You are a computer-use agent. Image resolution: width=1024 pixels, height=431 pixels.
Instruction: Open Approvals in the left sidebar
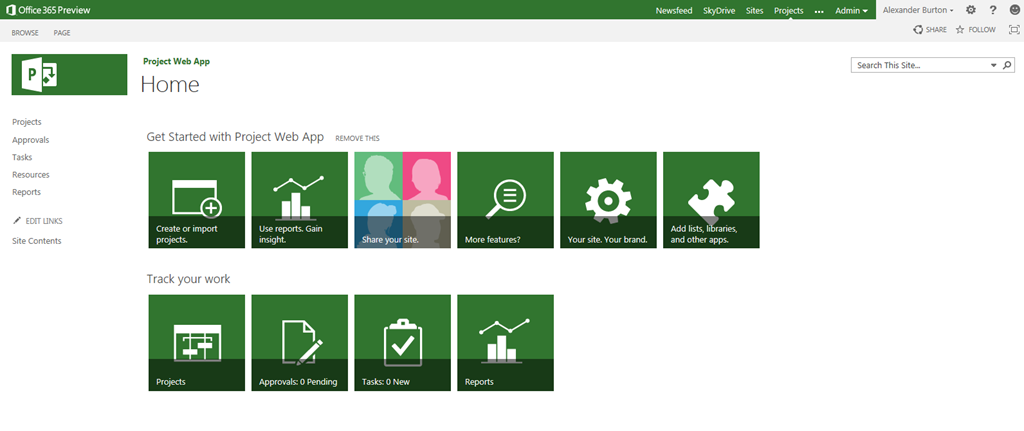click(31, 140)
